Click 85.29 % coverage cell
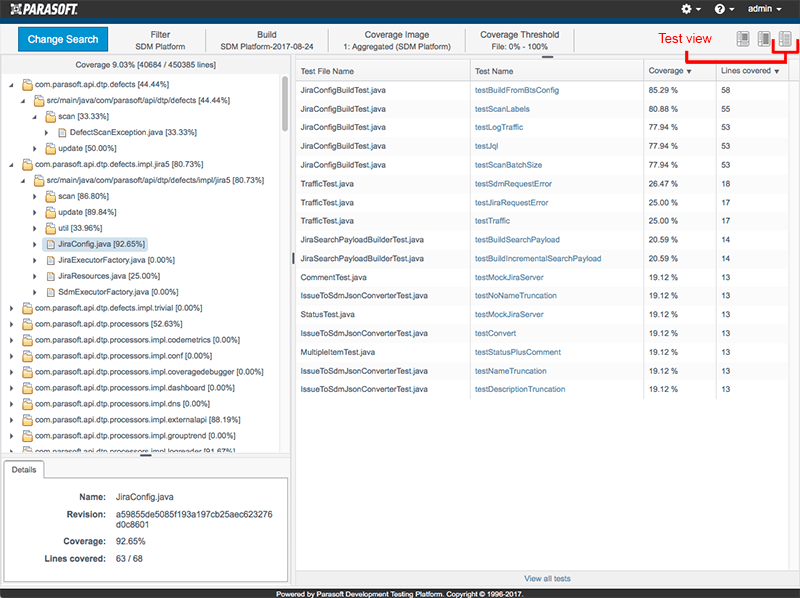Viewport: 800px width, 598px height. [x=663, y=90]
